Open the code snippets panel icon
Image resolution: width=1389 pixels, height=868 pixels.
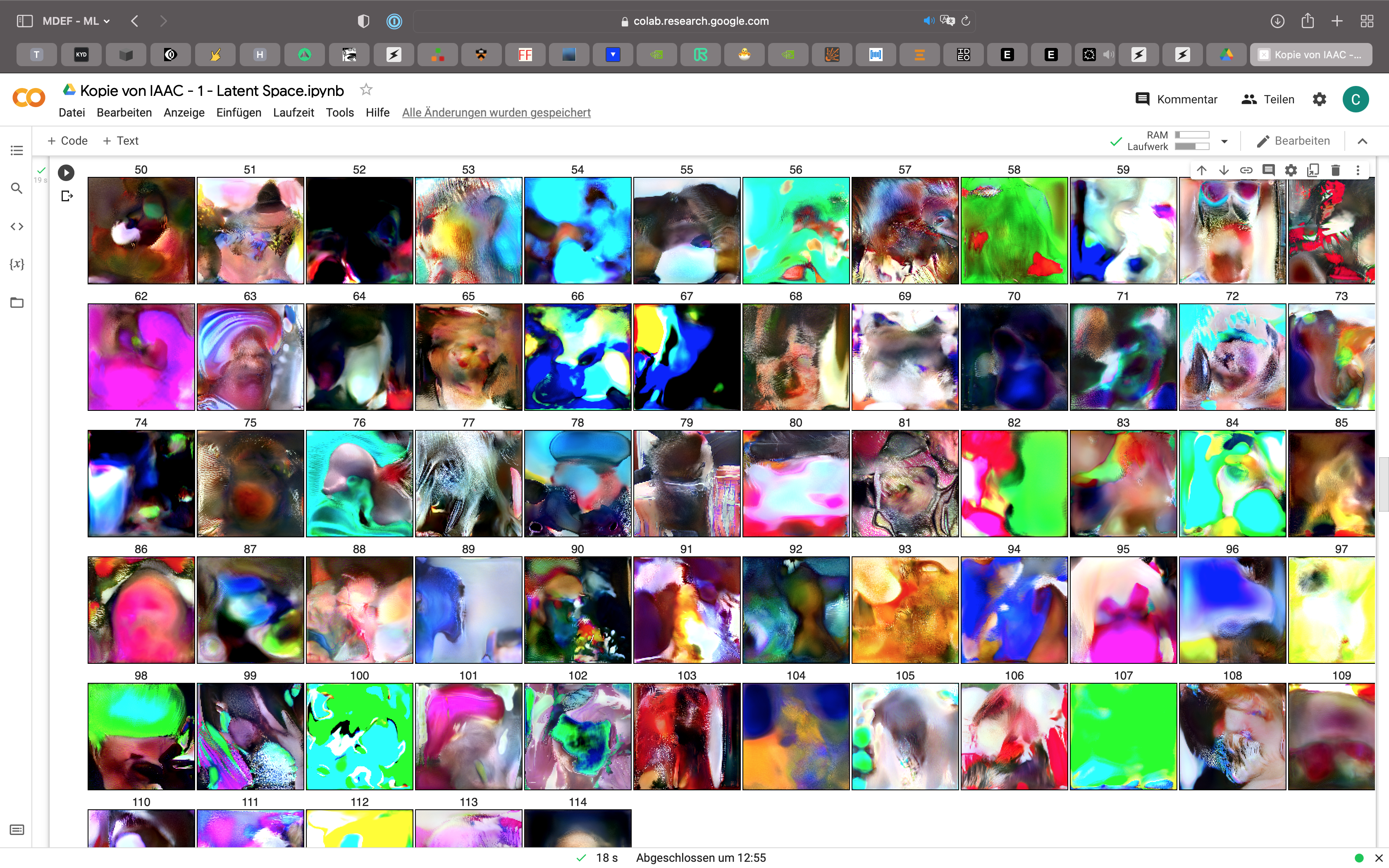[17, 226]
